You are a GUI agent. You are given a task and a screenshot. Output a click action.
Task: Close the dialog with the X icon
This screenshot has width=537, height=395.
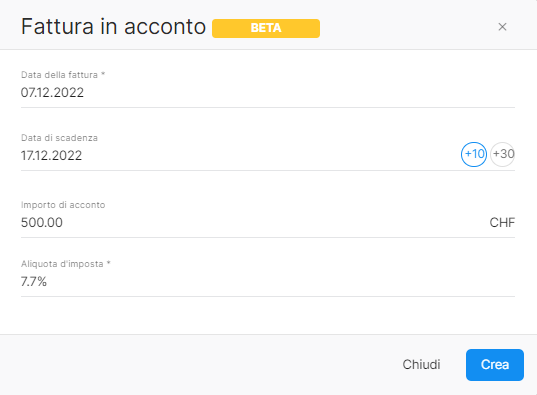tap(502, 27)
